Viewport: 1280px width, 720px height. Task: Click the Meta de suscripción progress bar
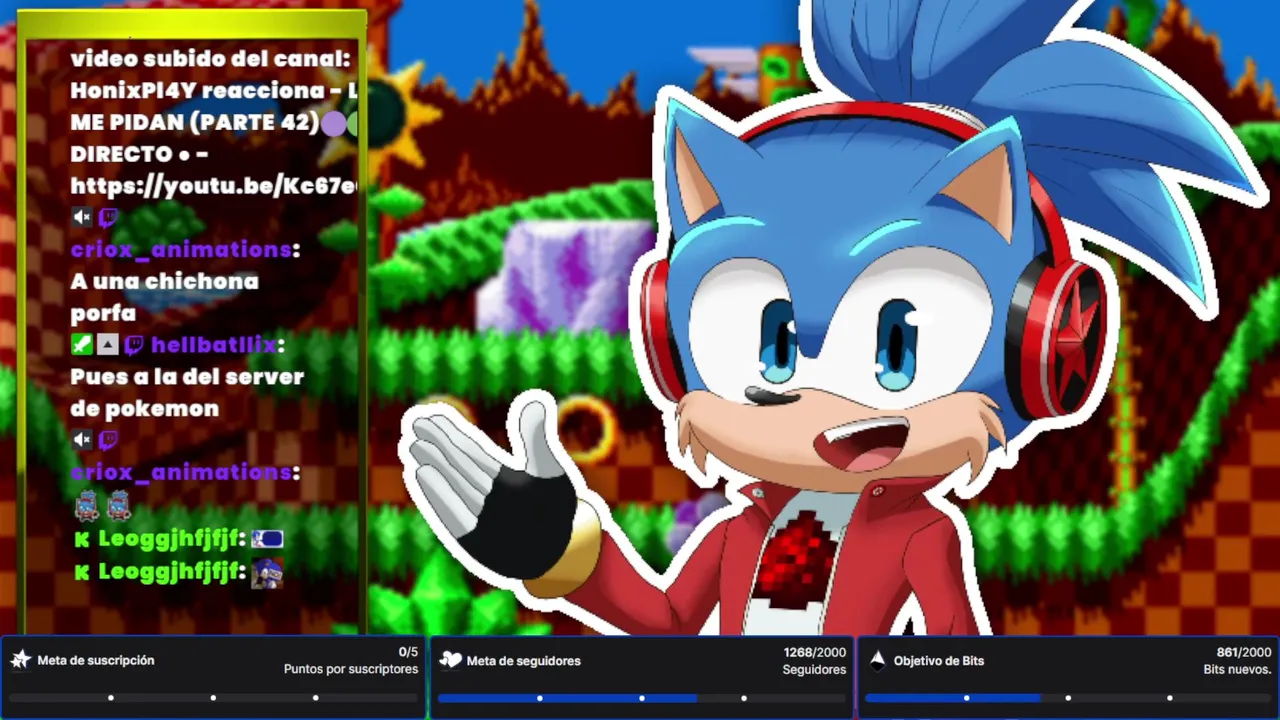213,698
